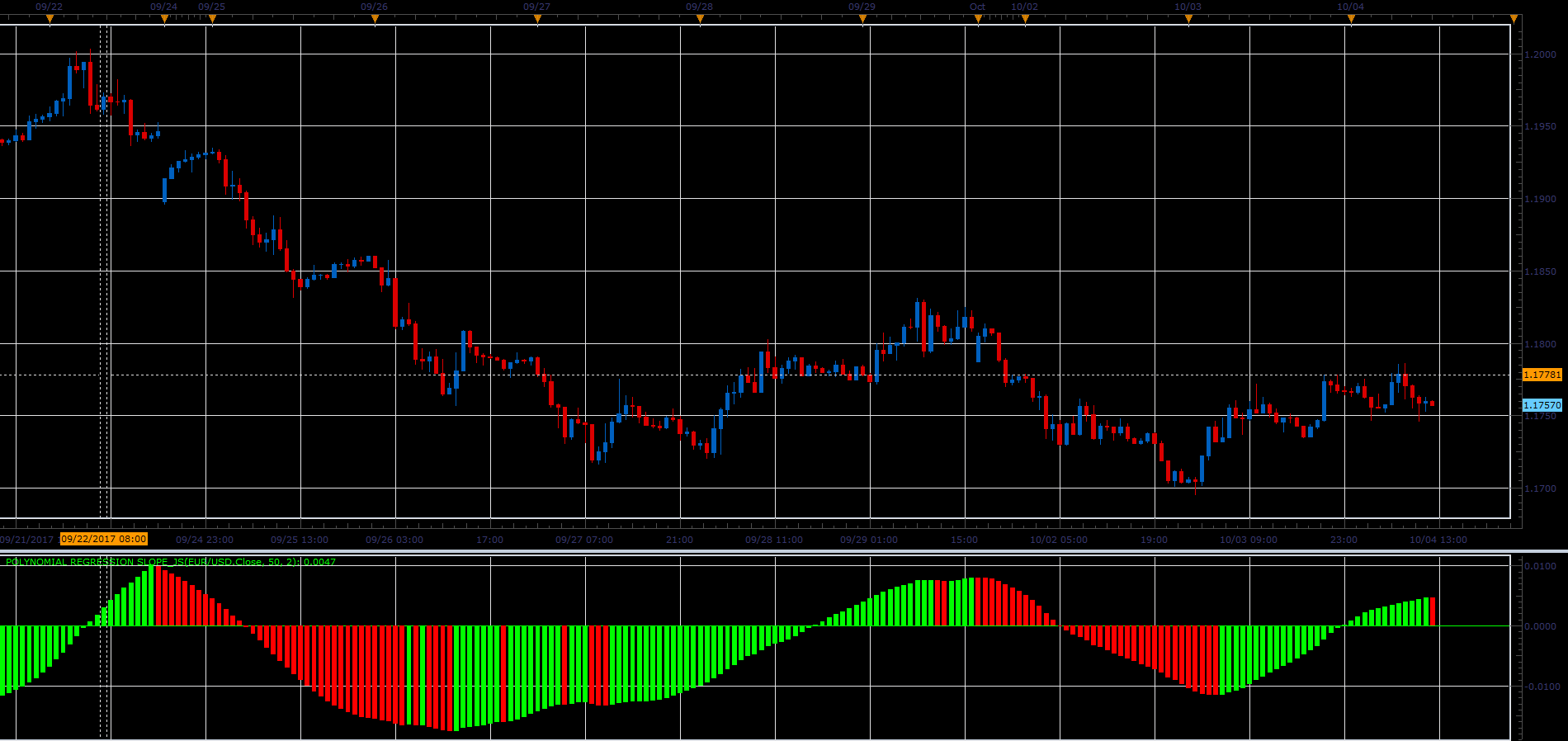Click the orange day marker for 09/26
The height and width of the screenshot is (741, 1568).
375,18
